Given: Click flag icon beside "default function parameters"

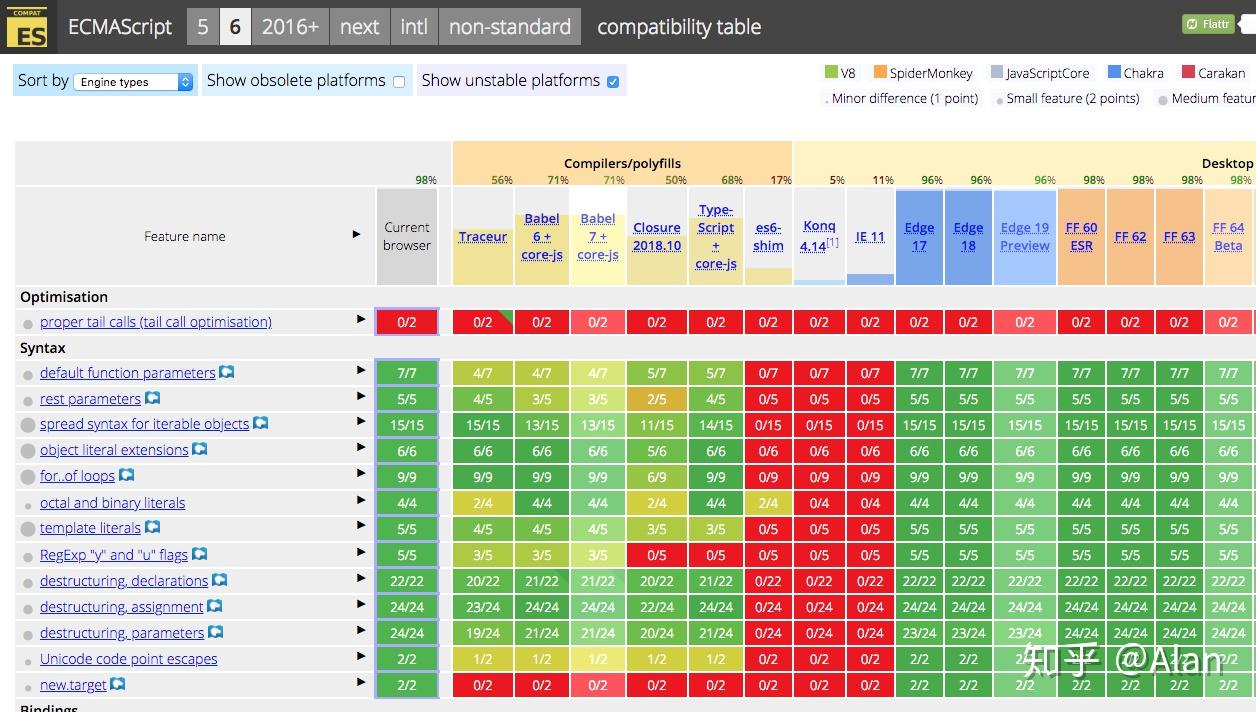Looking at the screenshot, I should [224, 371].
